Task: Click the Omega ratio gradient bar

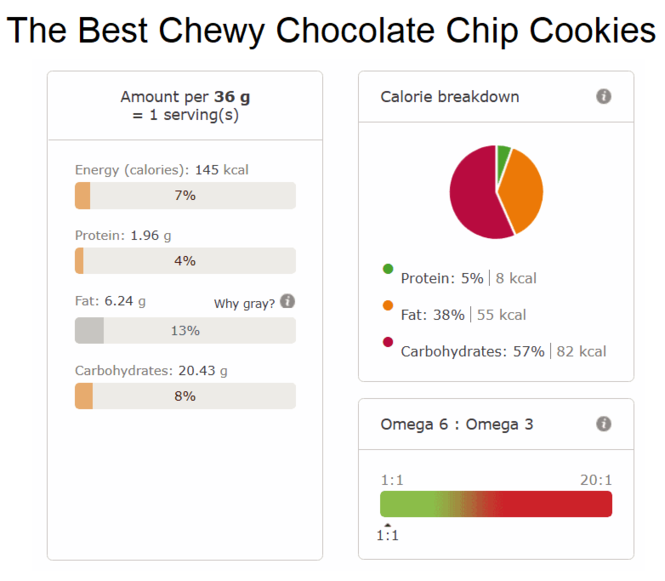Action: coord(496,504)
